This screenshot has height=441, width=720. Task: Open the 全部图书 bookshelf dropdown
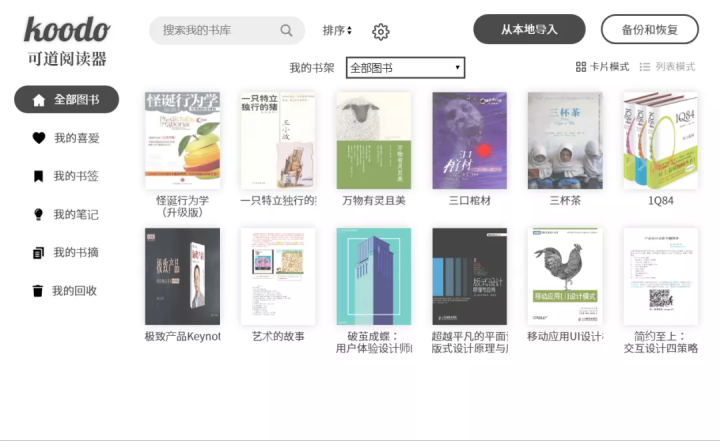tap(405, 68)
